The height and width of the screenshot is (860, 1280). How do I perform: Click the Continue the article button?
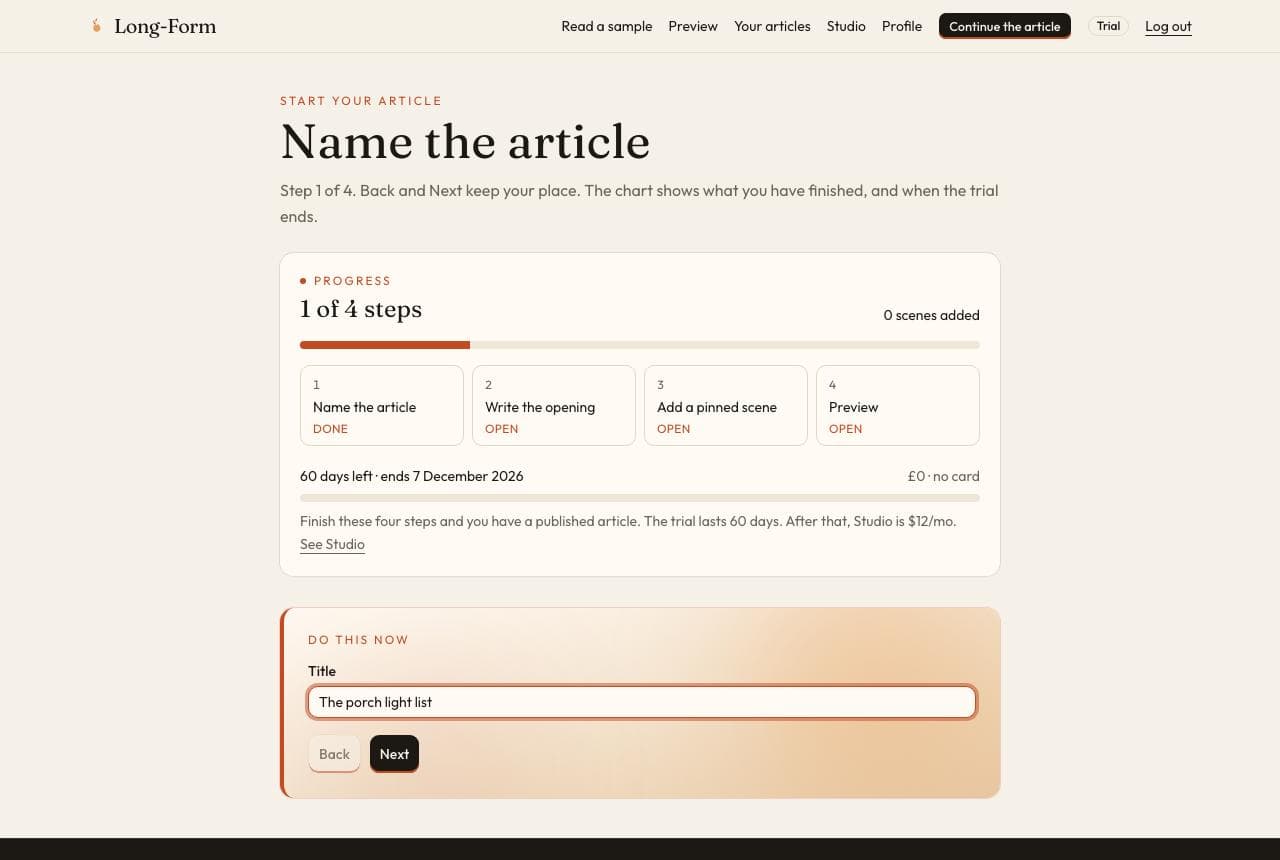point(1005,26)
